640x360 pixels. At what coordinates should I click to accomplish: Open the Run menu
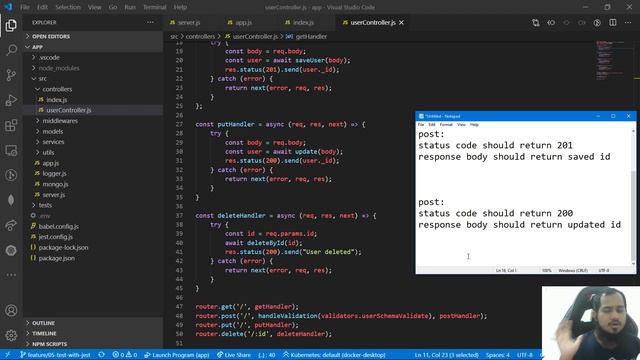(130, 7)
